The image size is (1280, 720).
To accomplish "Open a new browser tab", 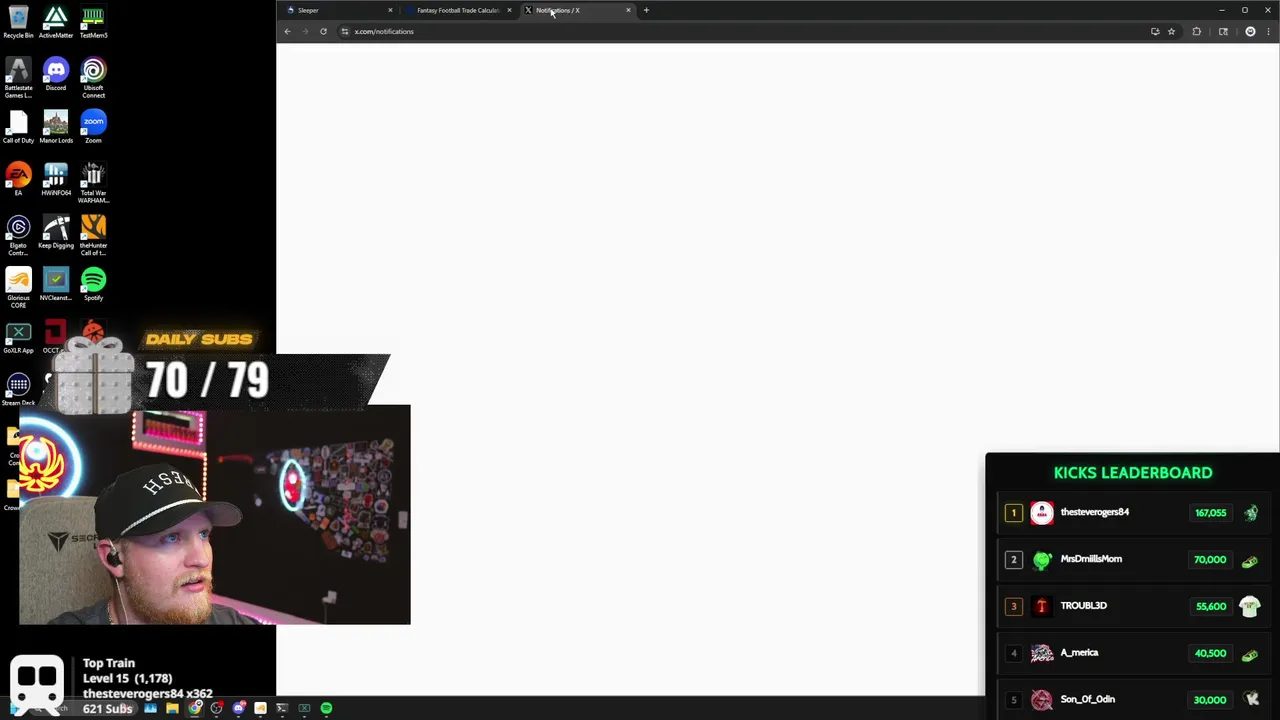I will point(646,10).
